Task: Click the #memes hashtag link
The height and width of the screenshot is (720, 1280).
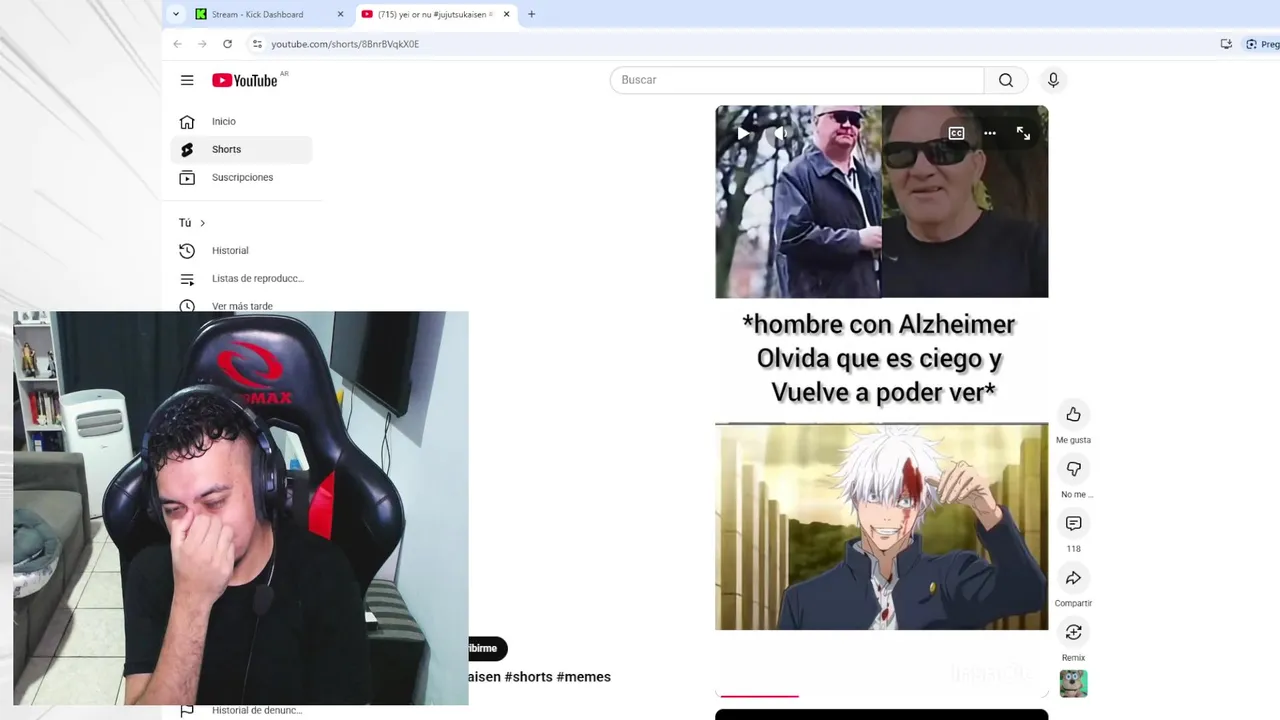Action: point(583,677)
